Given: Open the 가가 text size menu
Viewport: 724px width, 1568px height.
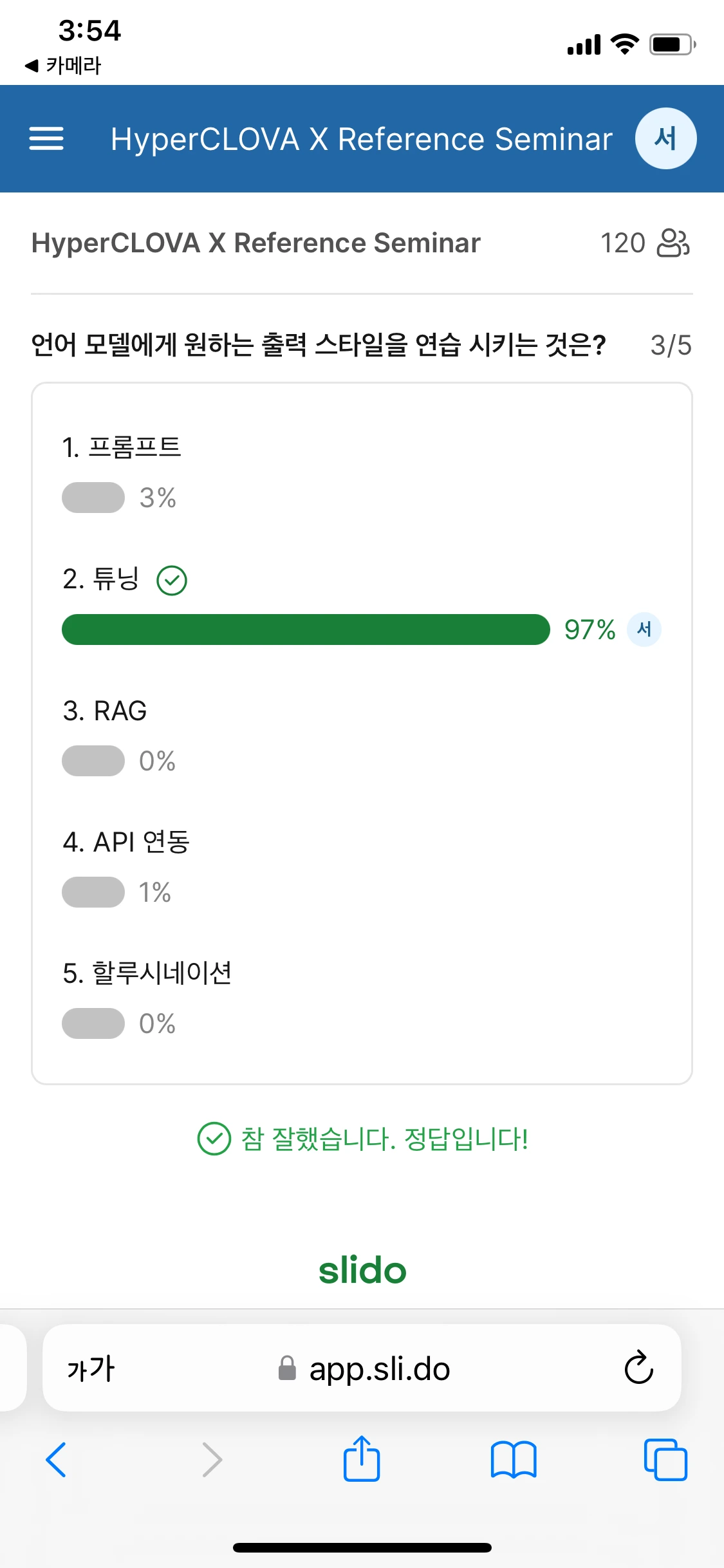Looking at the screenshot, I should coord(91,1368).
